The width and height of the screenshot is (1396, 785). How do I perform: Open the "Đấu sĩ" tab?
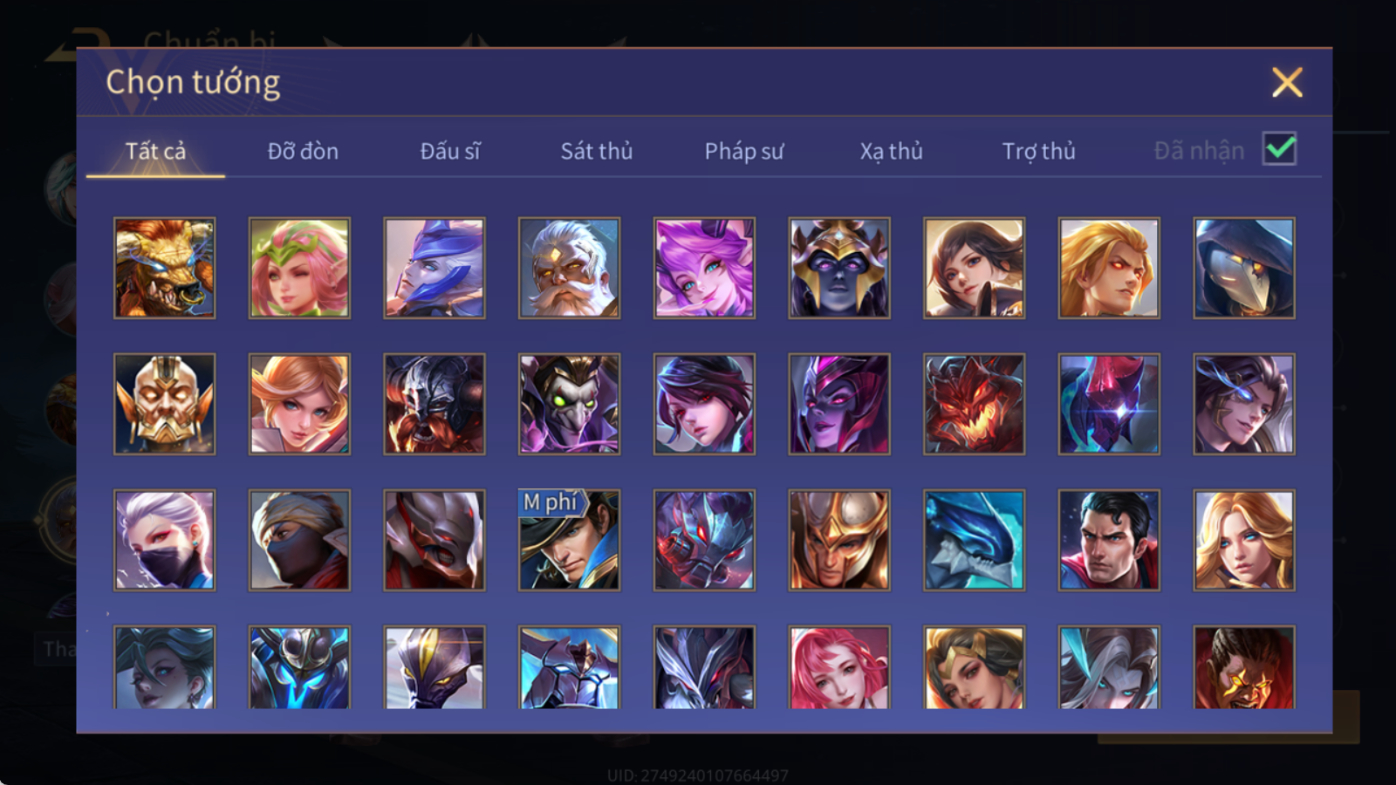click(450, 151)
